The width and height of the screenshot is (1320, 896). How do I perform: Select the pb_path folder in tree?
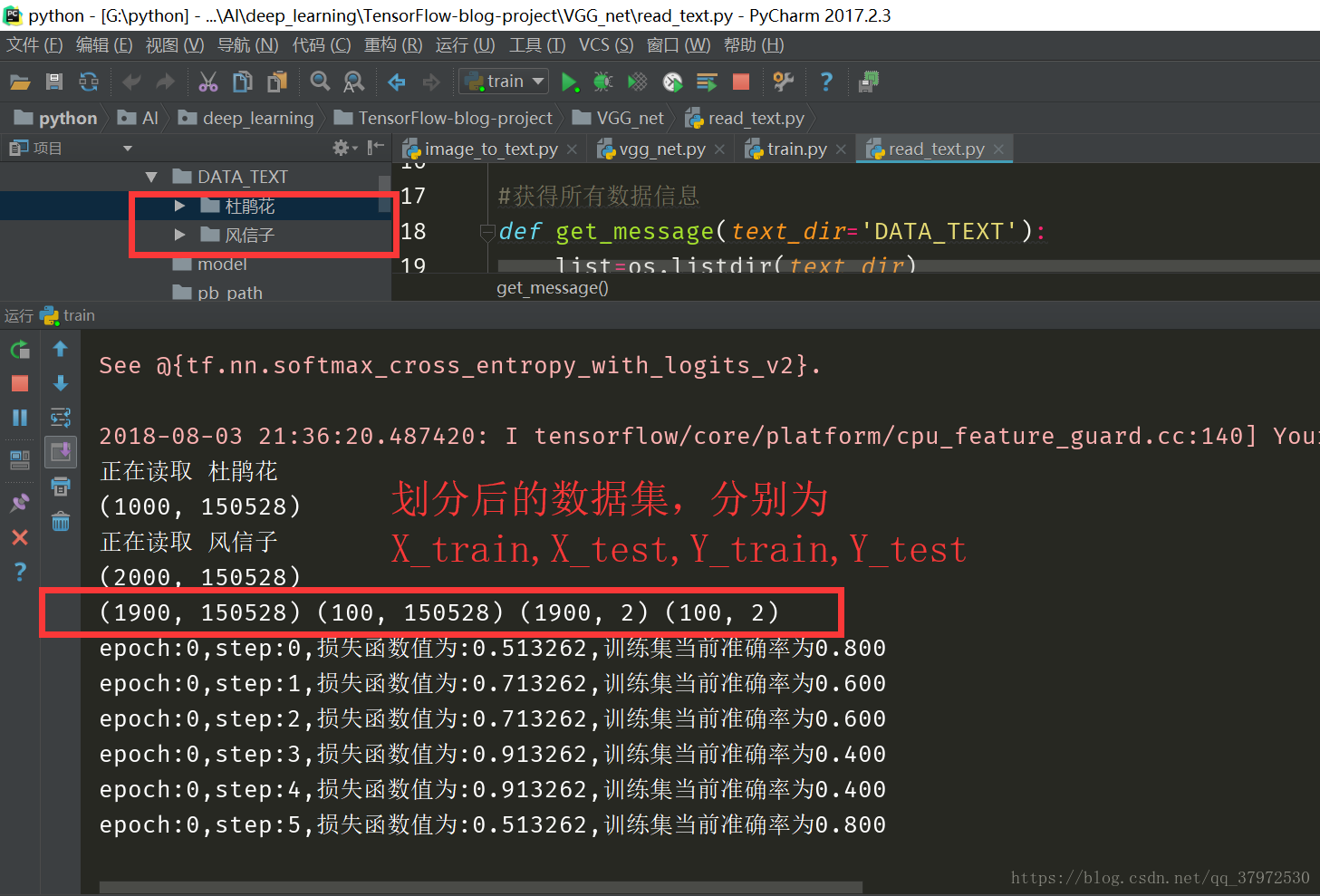click(x=218, y=293)
